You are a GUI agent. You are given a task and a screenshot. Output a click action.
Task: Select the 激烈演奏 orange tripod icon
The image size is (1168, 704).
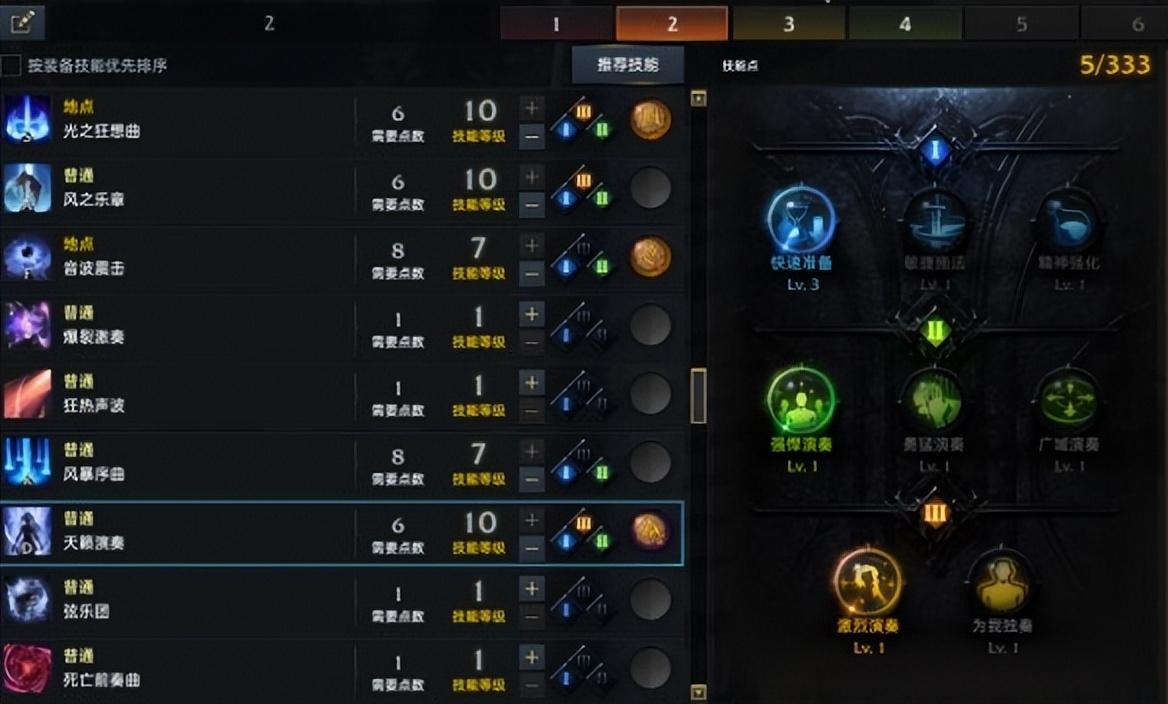(868, 583)
